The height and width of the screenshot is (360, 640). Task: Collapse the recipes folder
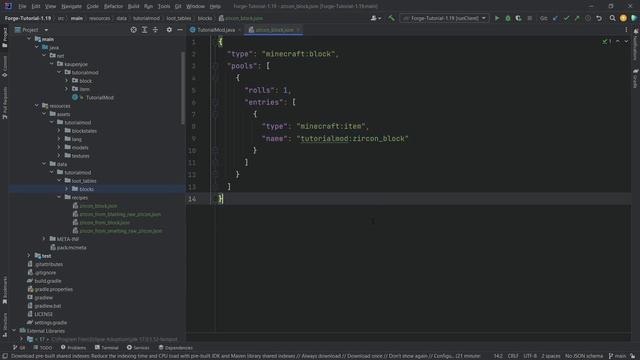(59, 197)
